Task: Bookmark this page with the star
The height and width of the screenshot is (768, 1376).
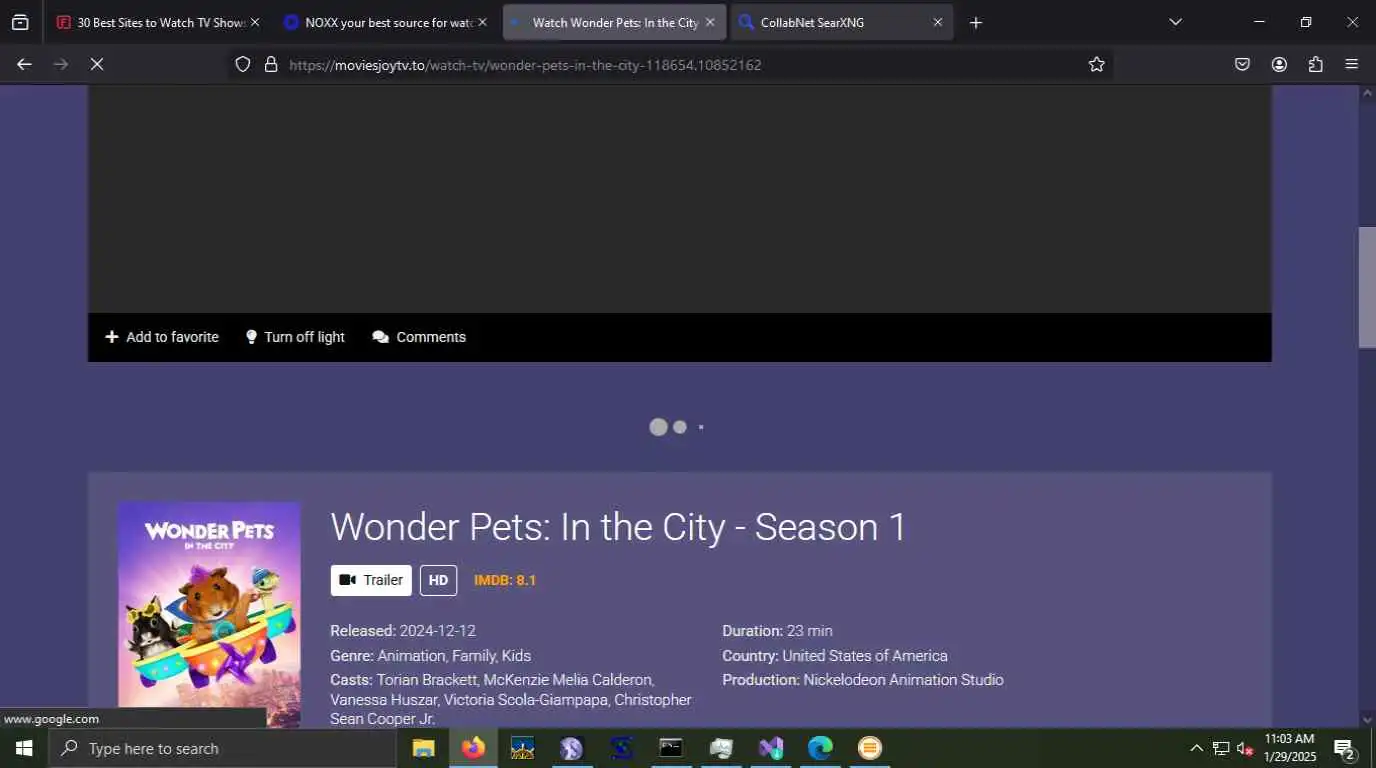Action: [1097, 64]
